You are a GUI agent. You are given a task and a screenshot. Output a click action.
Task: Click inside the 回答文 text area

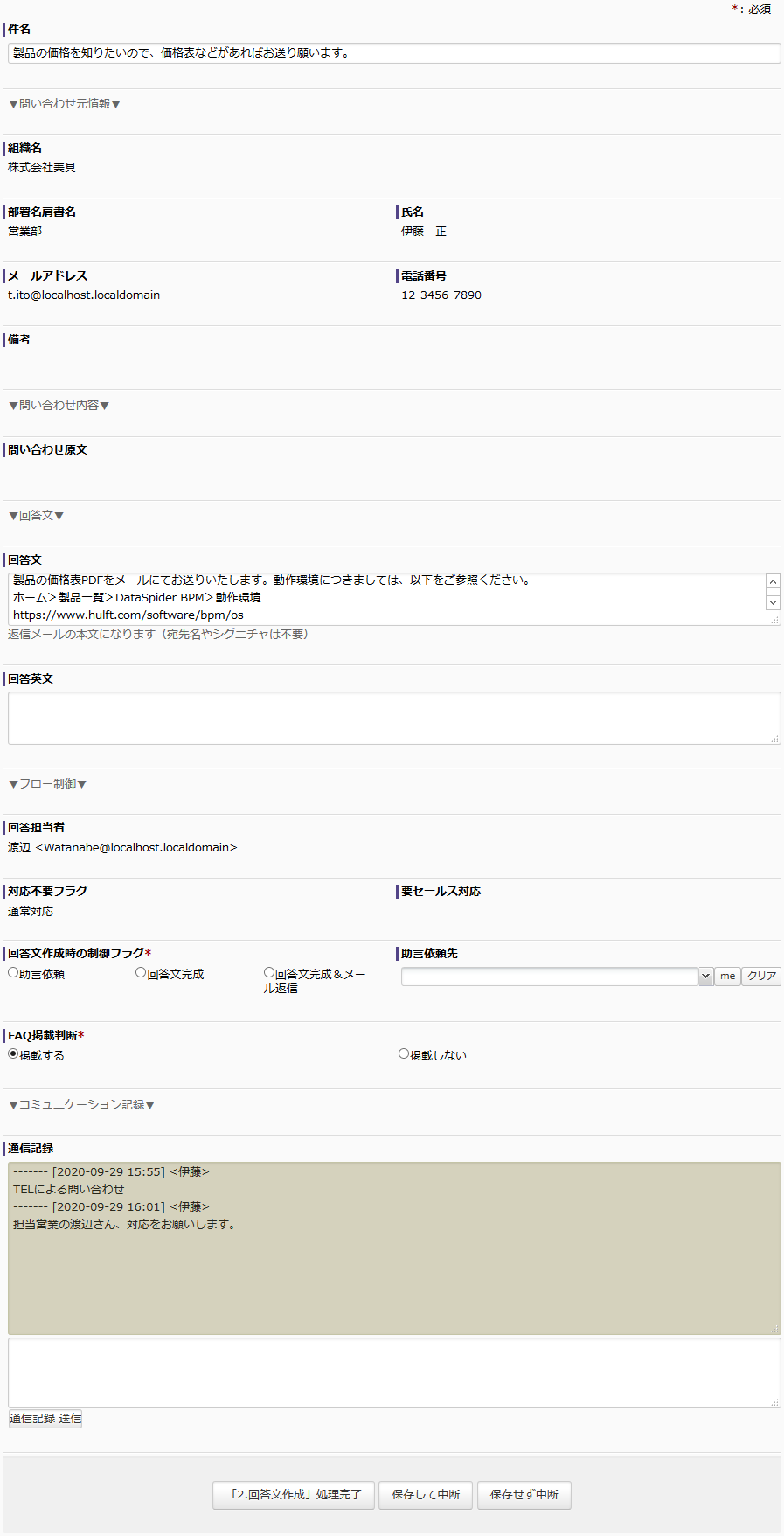point(385,599)
